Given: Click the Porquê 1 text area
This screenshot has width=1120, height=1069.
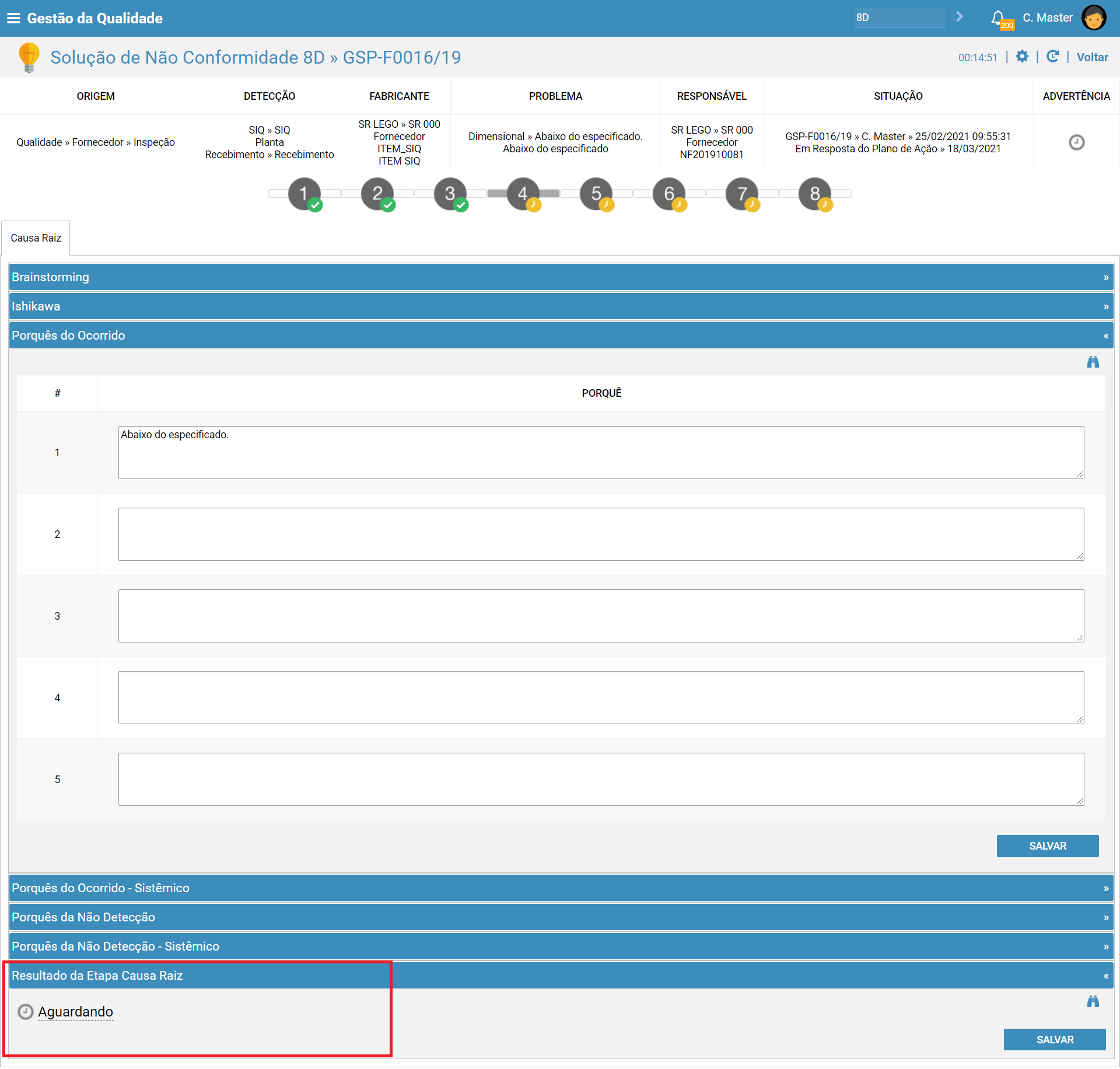Looking at the screenshot, I should pos(601,453).
